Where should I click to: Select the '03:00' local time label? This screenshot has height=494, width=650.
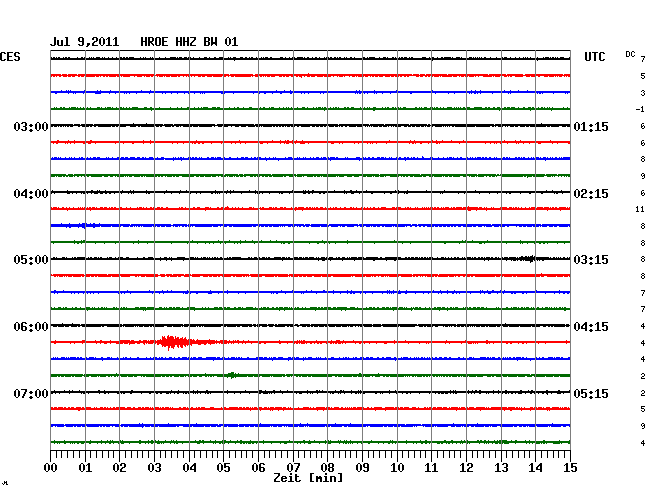31,126
